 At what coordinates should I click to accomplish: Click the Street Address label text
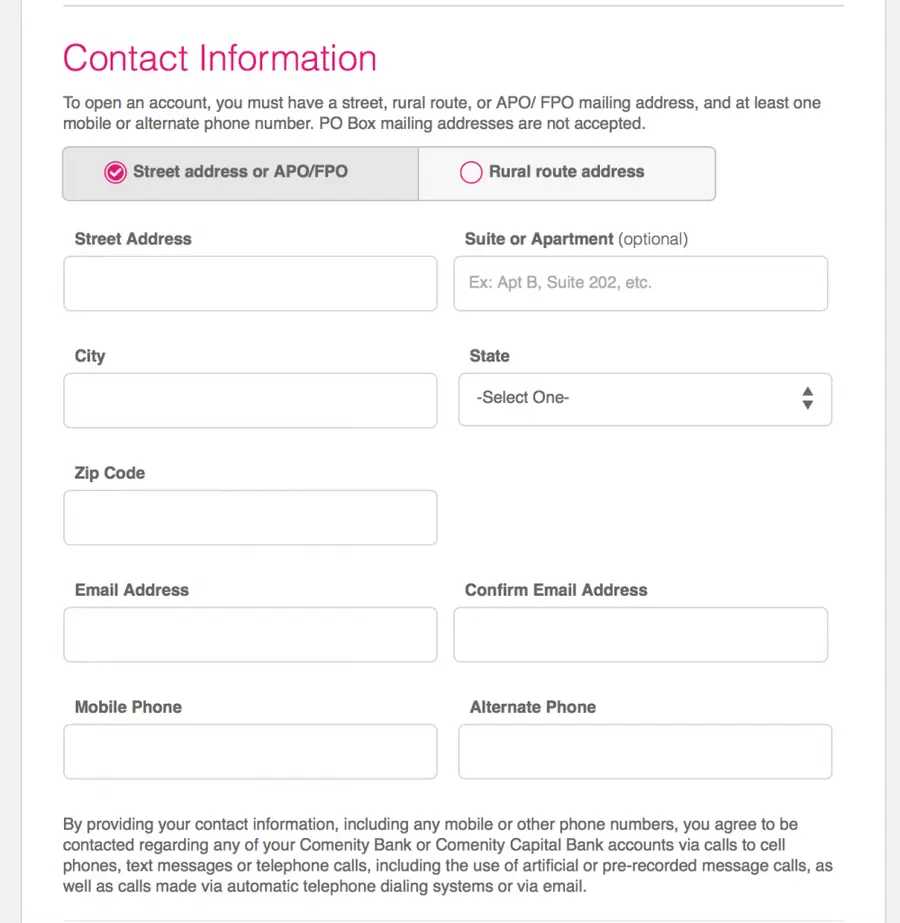click(133, 239)
